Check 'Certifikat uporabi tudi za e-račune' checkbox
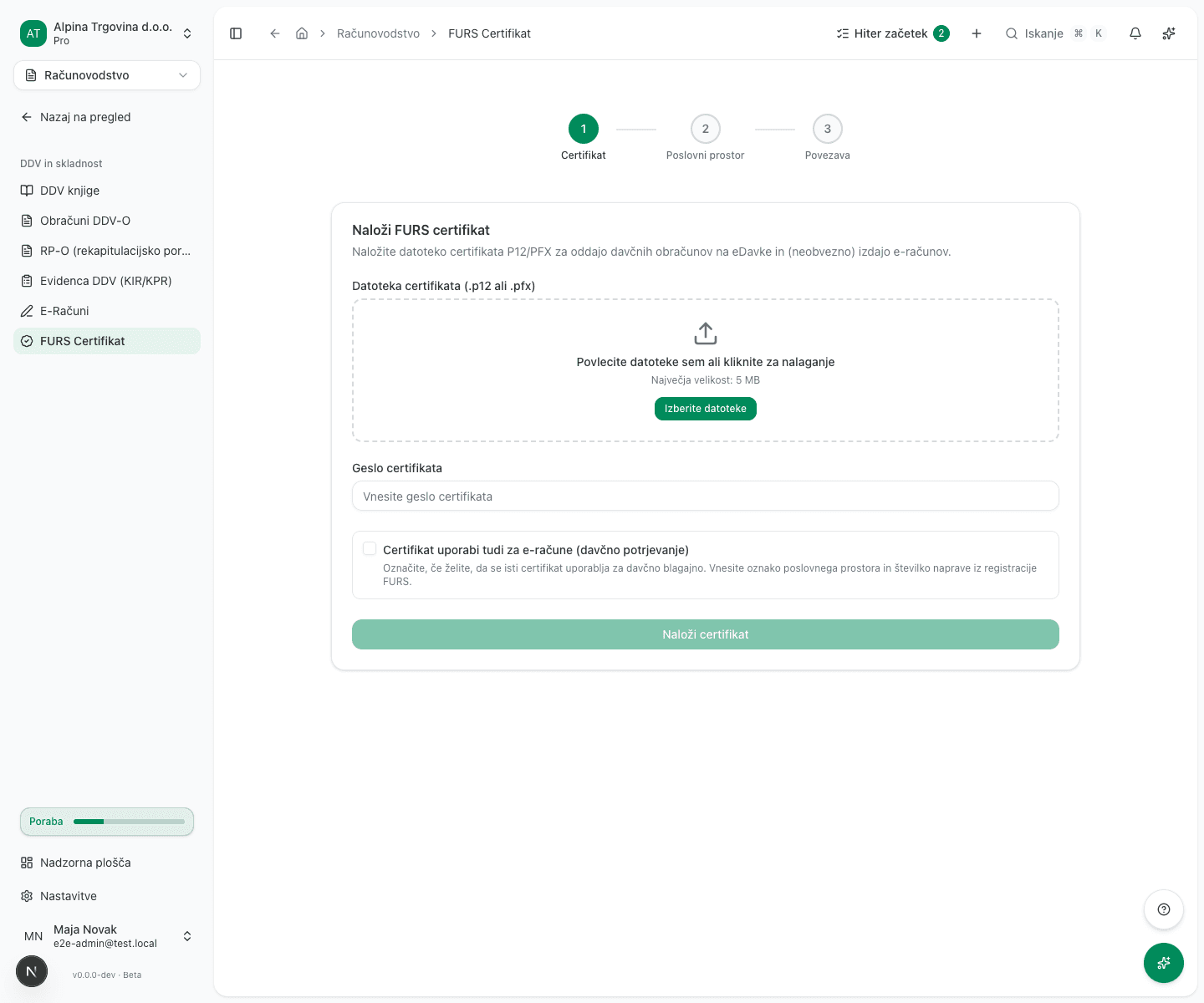 (370, 549)
